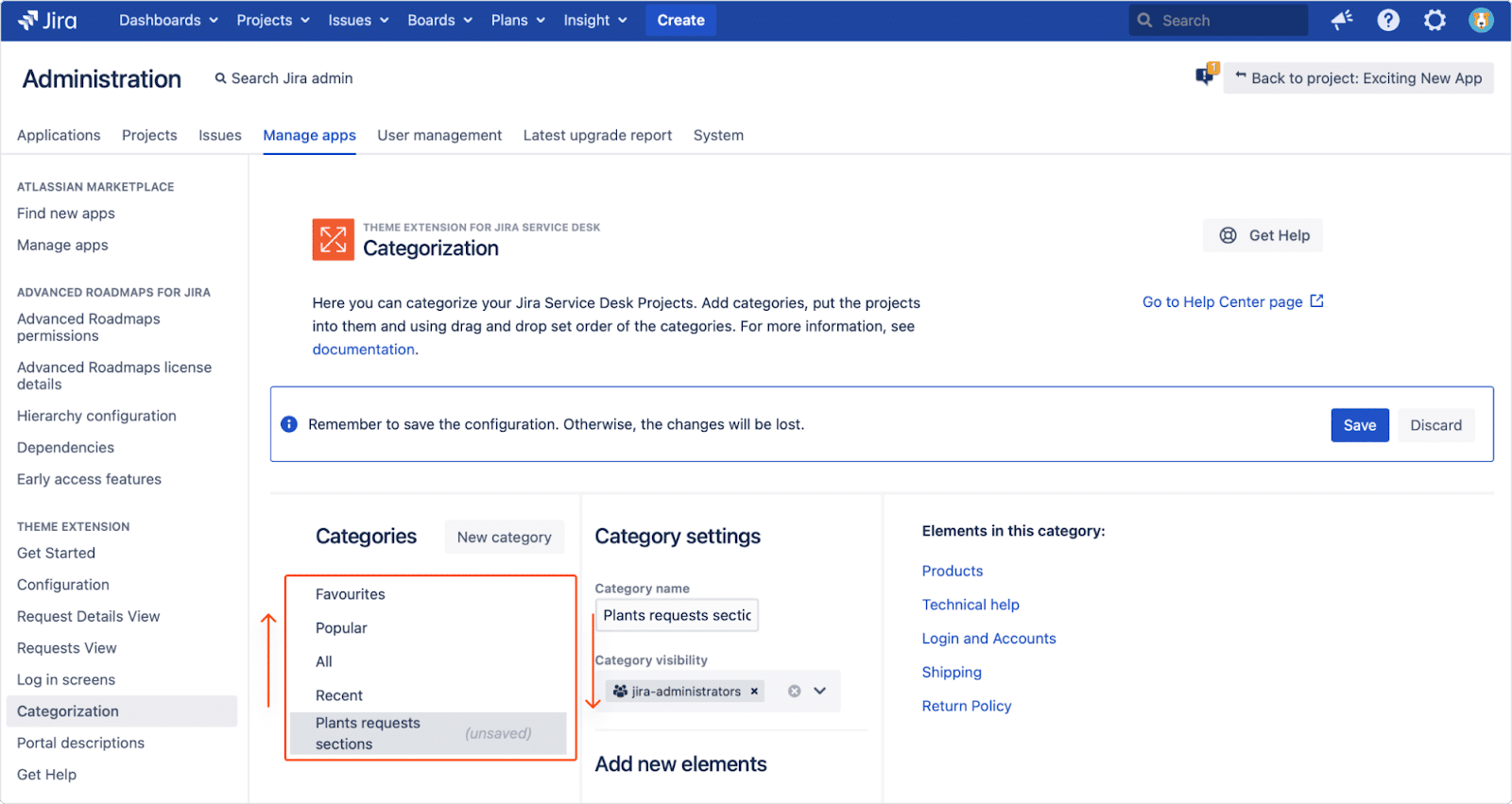Open the Insight dropdown menu
This screenshot has height=804, width=1512.
(x=594, y=20)
